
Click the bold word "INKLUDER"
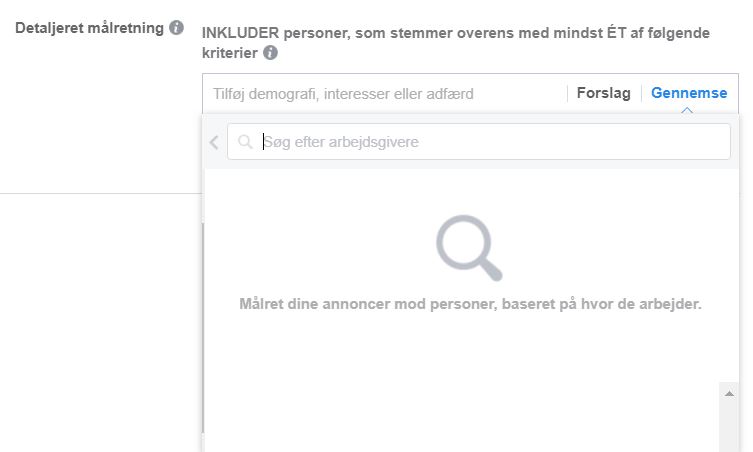tap(241, 33)
